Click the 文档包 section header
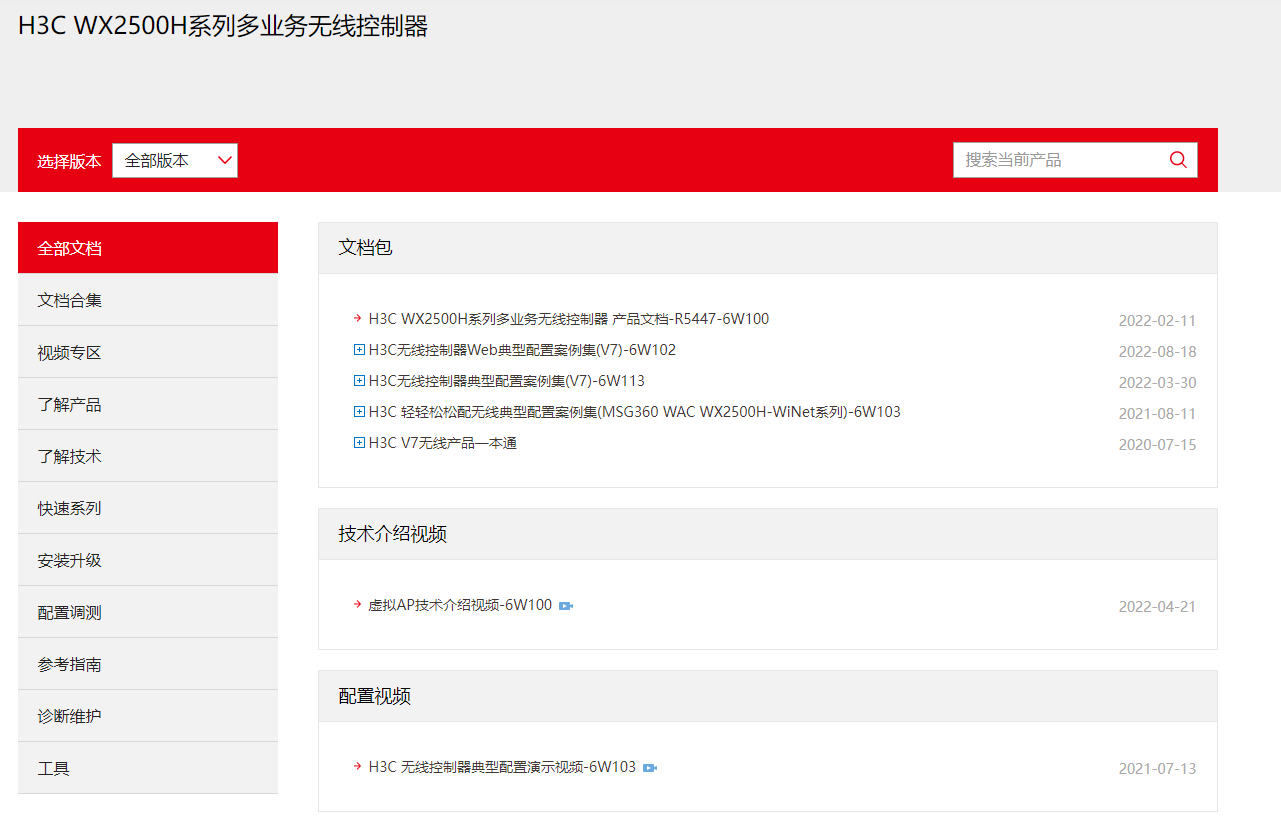 (x=768, y=248)
